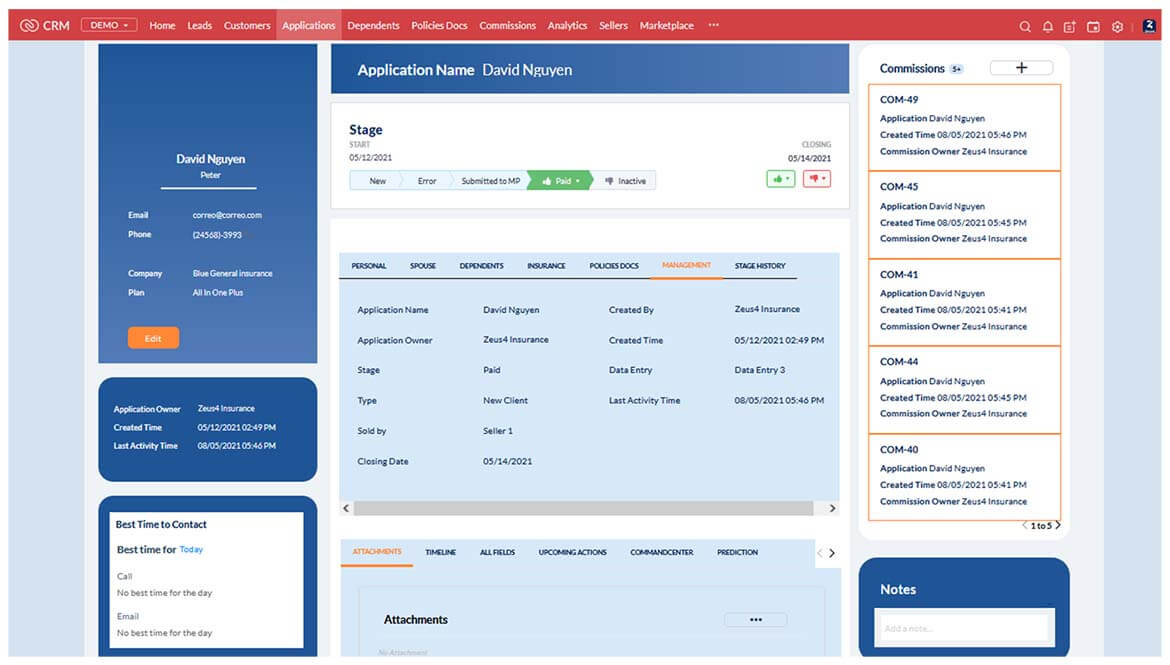Add a new commission with plus button
This screenshot has height=665, width=1170.
point(1021,68)
